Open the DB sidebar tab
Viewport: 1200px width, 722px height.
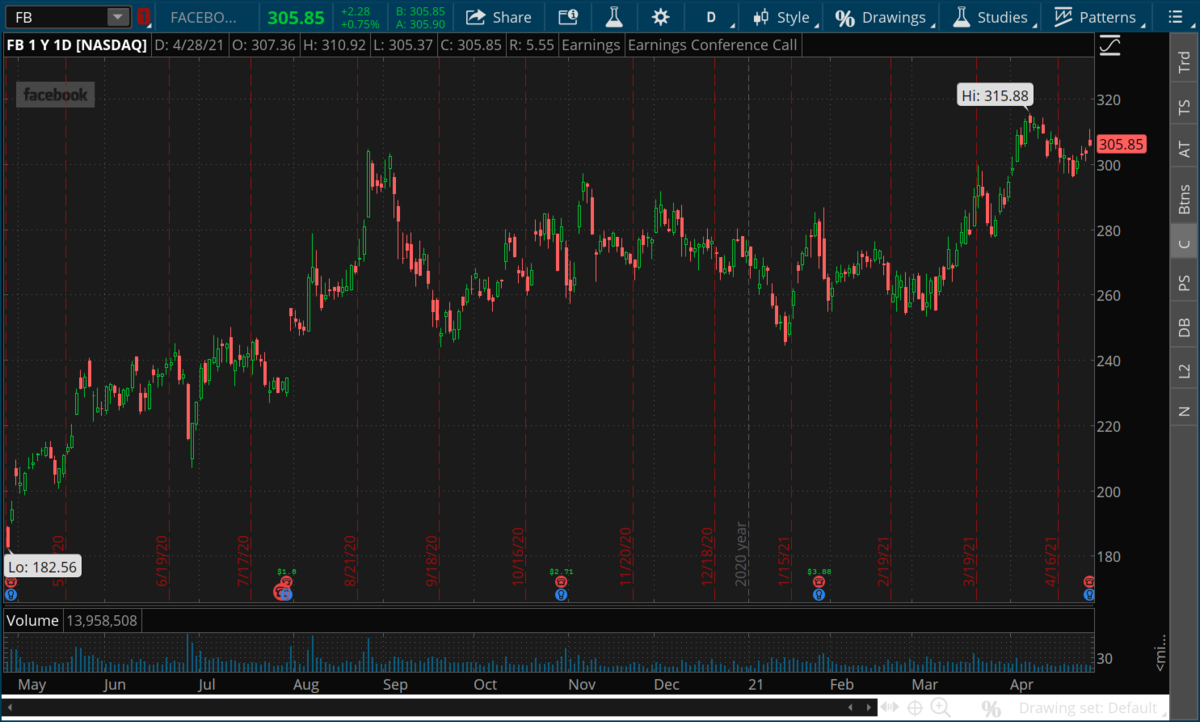click(x=1184, y=327)
